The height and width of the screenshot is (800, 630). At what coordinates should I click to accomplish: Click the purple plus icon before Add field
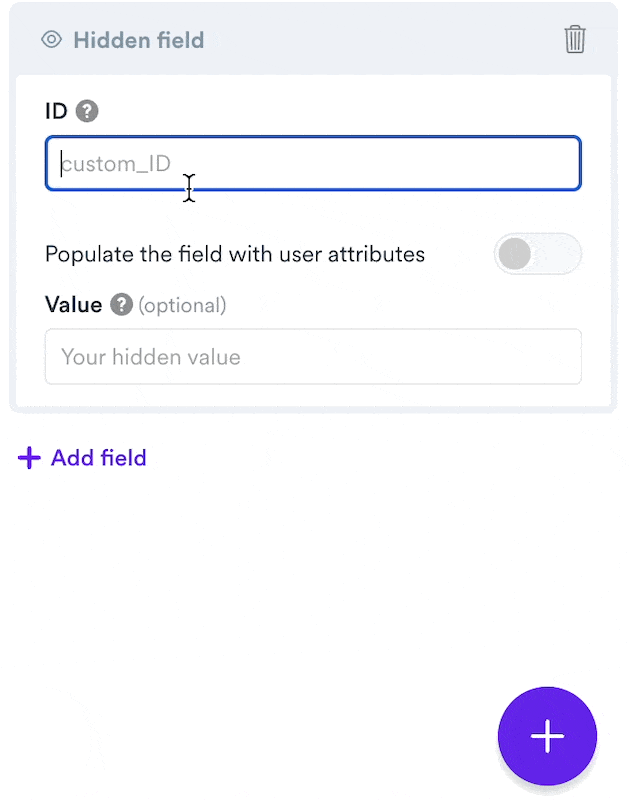click(x=29, y=458)
